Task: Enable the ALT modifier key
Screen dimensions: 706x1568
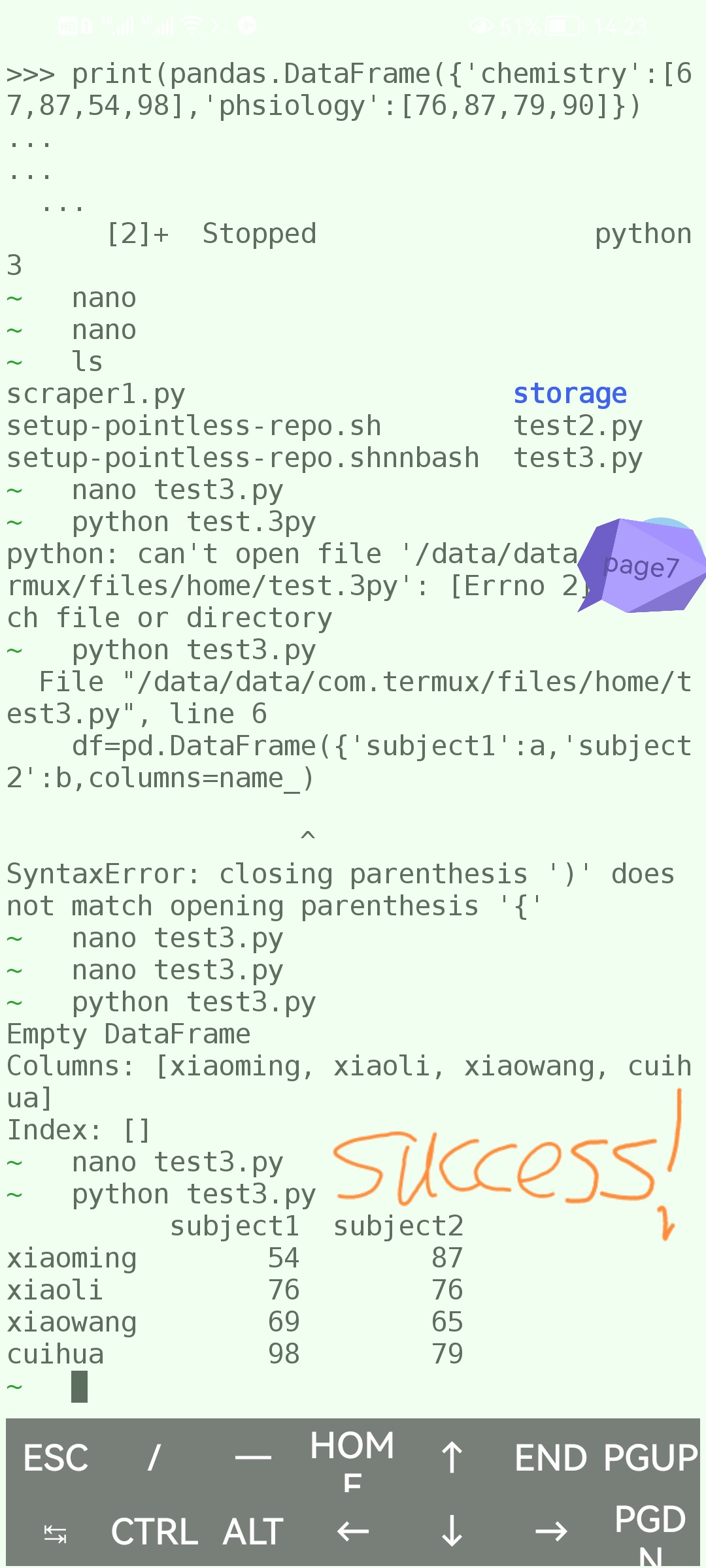Action: [x=251, y=1529]
